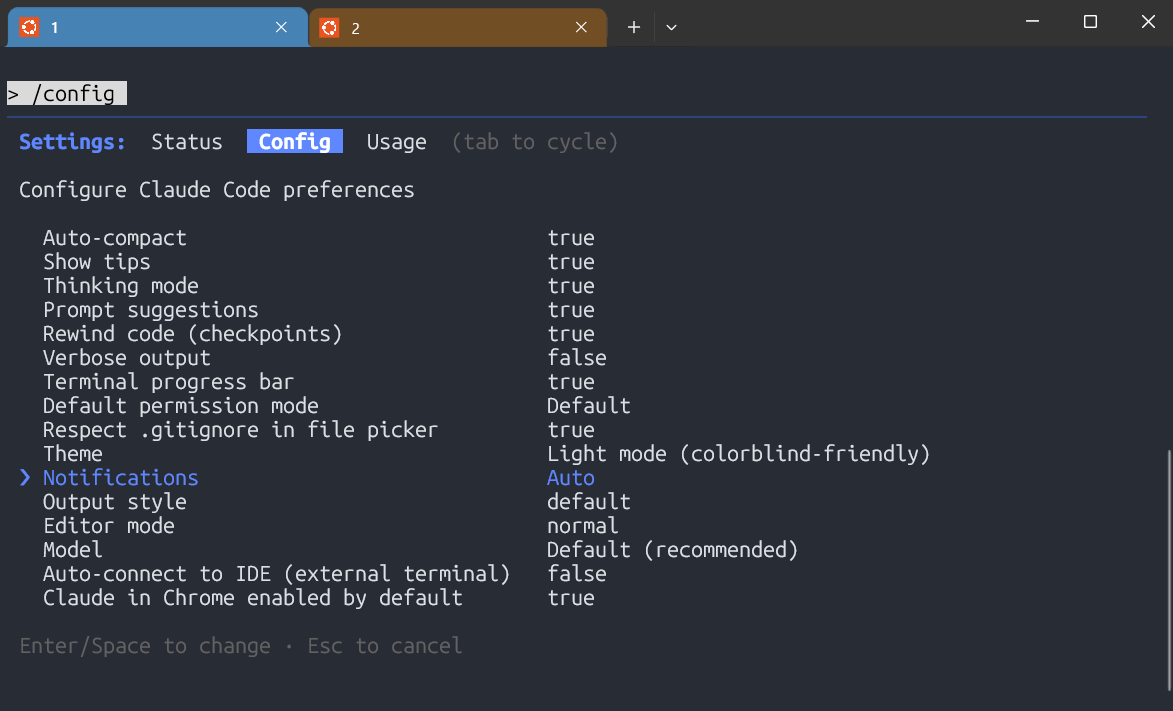Image resolution: width=1173 pixels, height=711 pixels.
Task: Select the Notifications setting row
Action: click(x=120, y=478)
